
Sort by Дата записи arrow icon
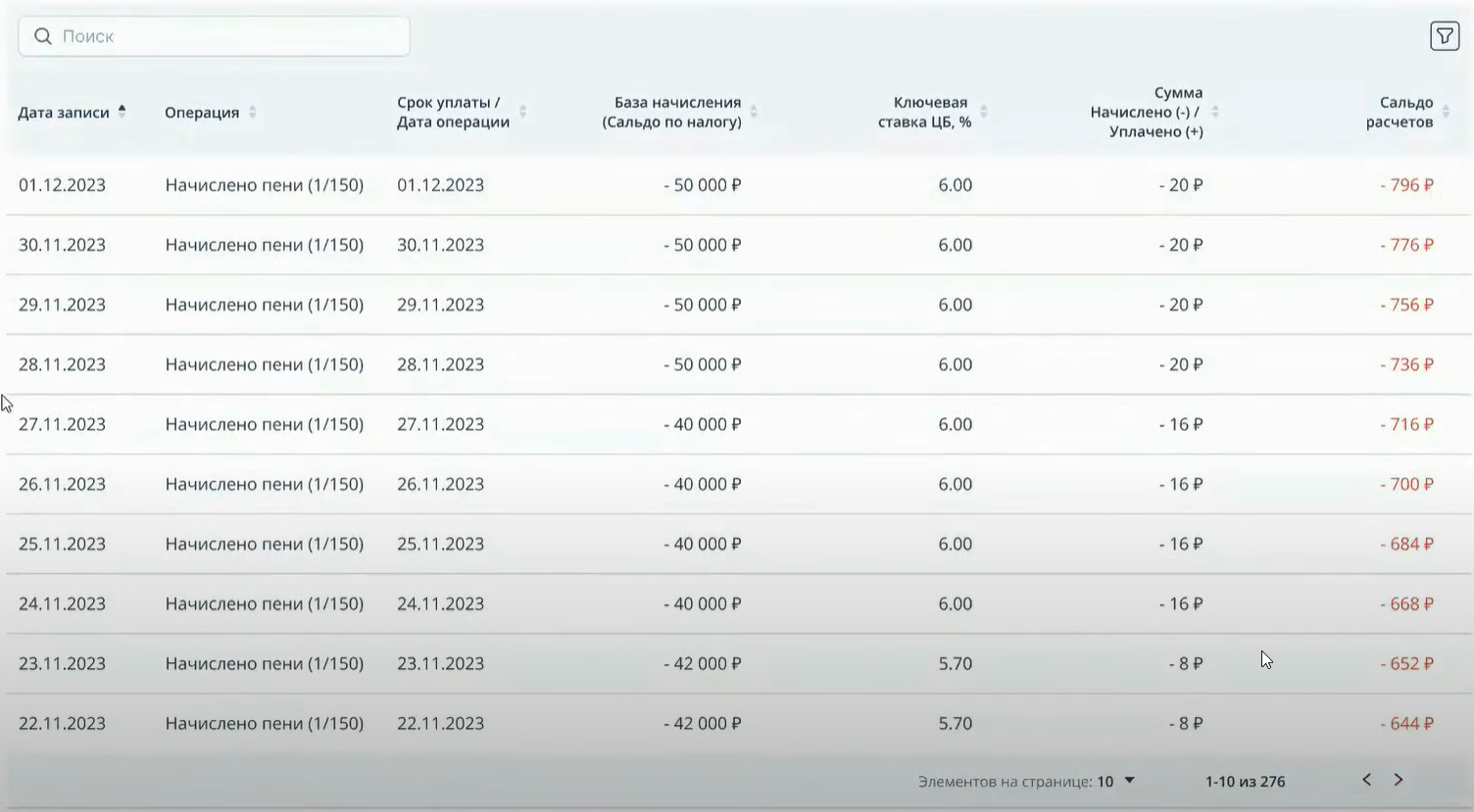tap(122, 112)
